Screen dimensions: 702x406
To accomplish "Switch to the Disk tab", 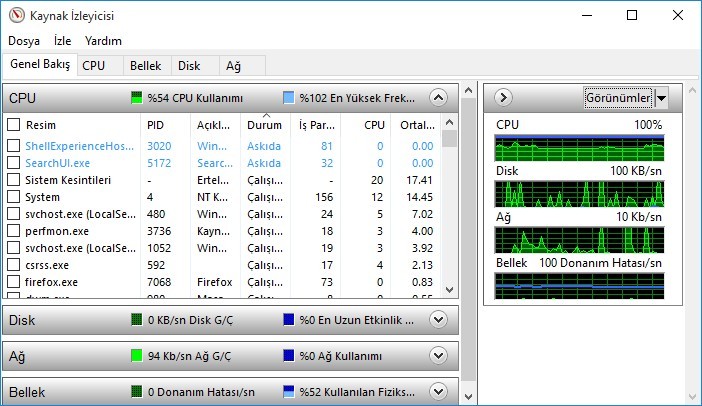I will 195,66.
